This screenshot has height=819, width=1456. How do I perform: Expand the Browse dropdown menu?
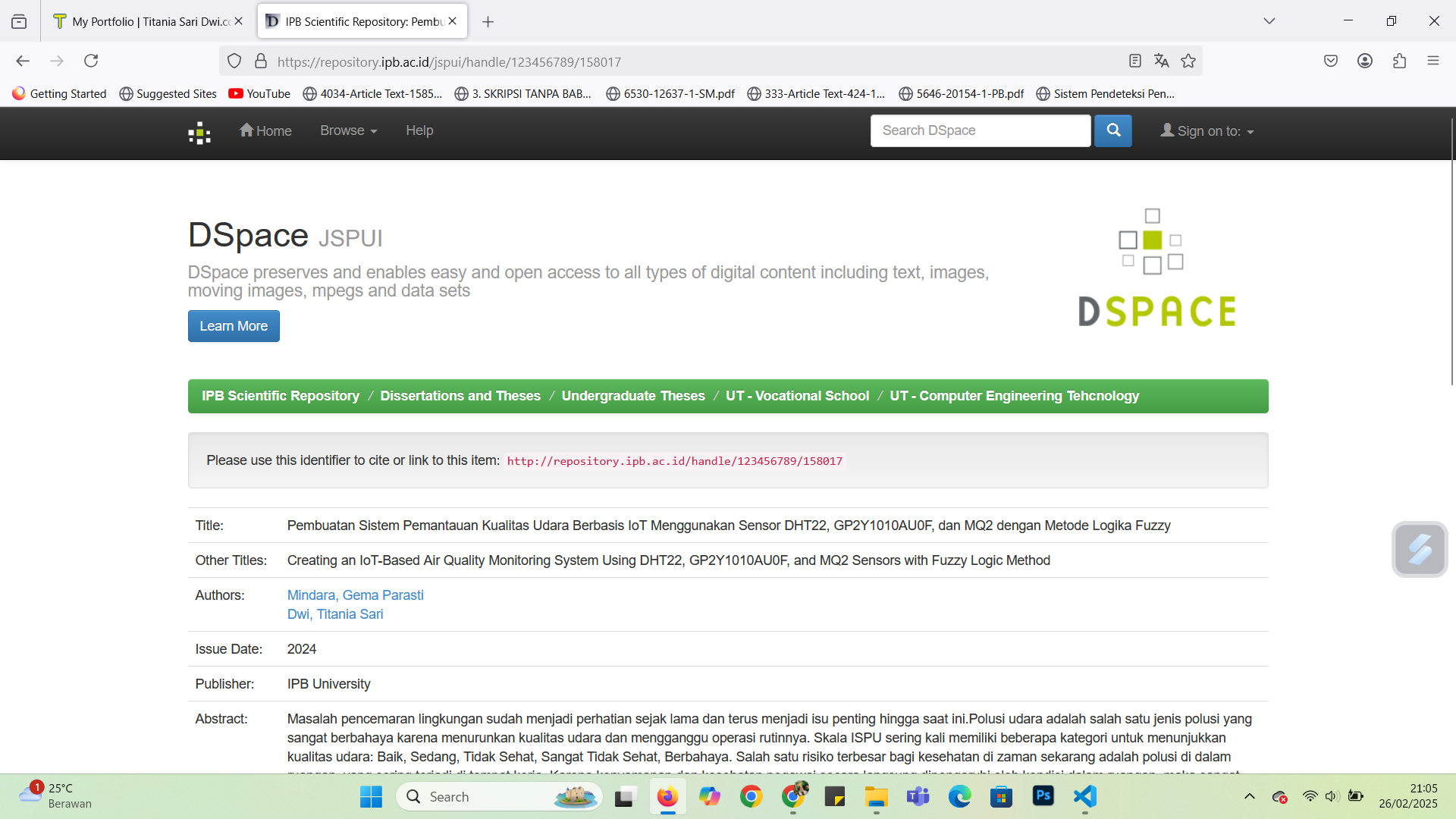[348, 130]
